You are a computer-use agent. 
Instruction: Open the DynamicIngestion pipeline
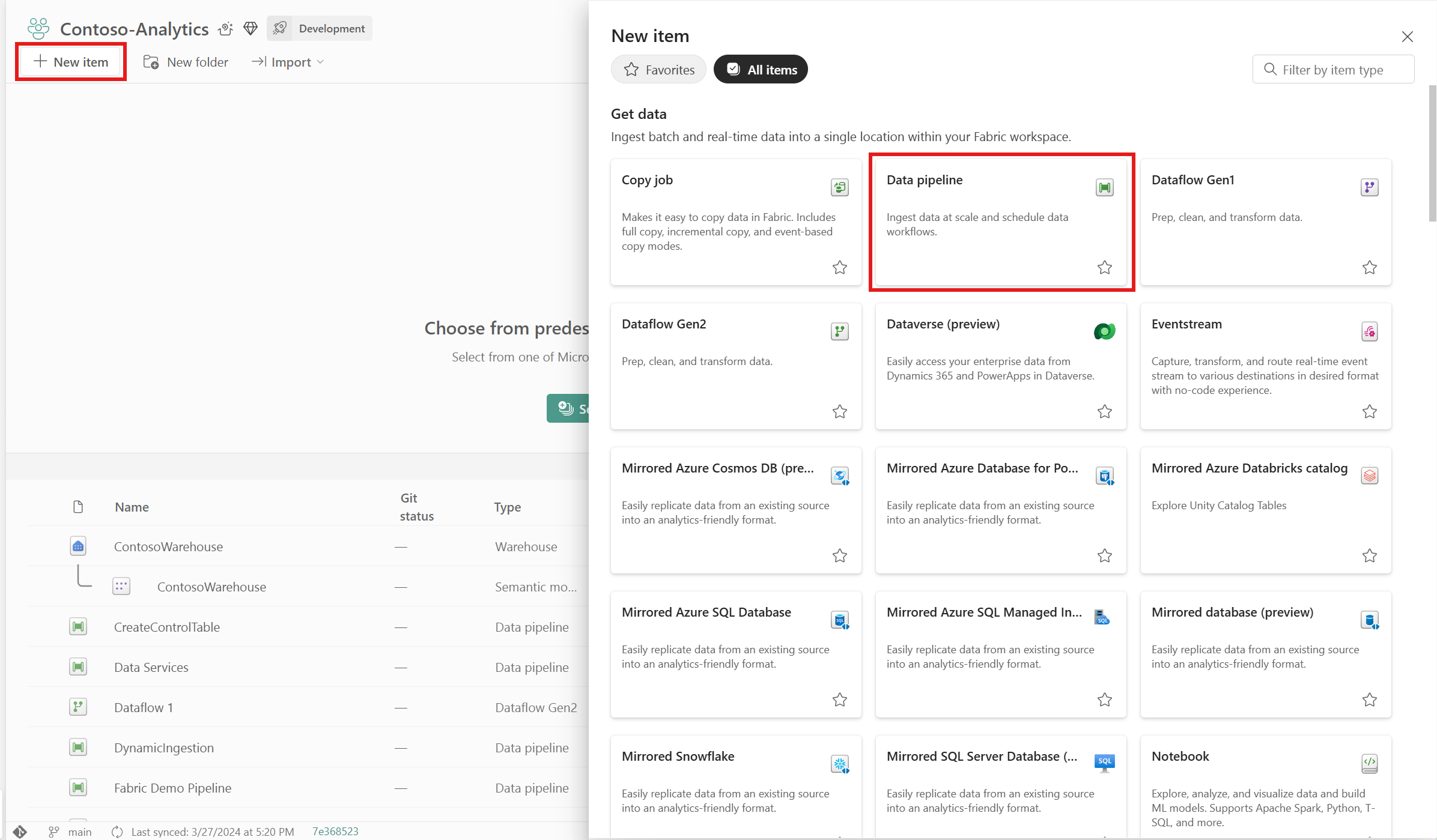pos(164,748)
